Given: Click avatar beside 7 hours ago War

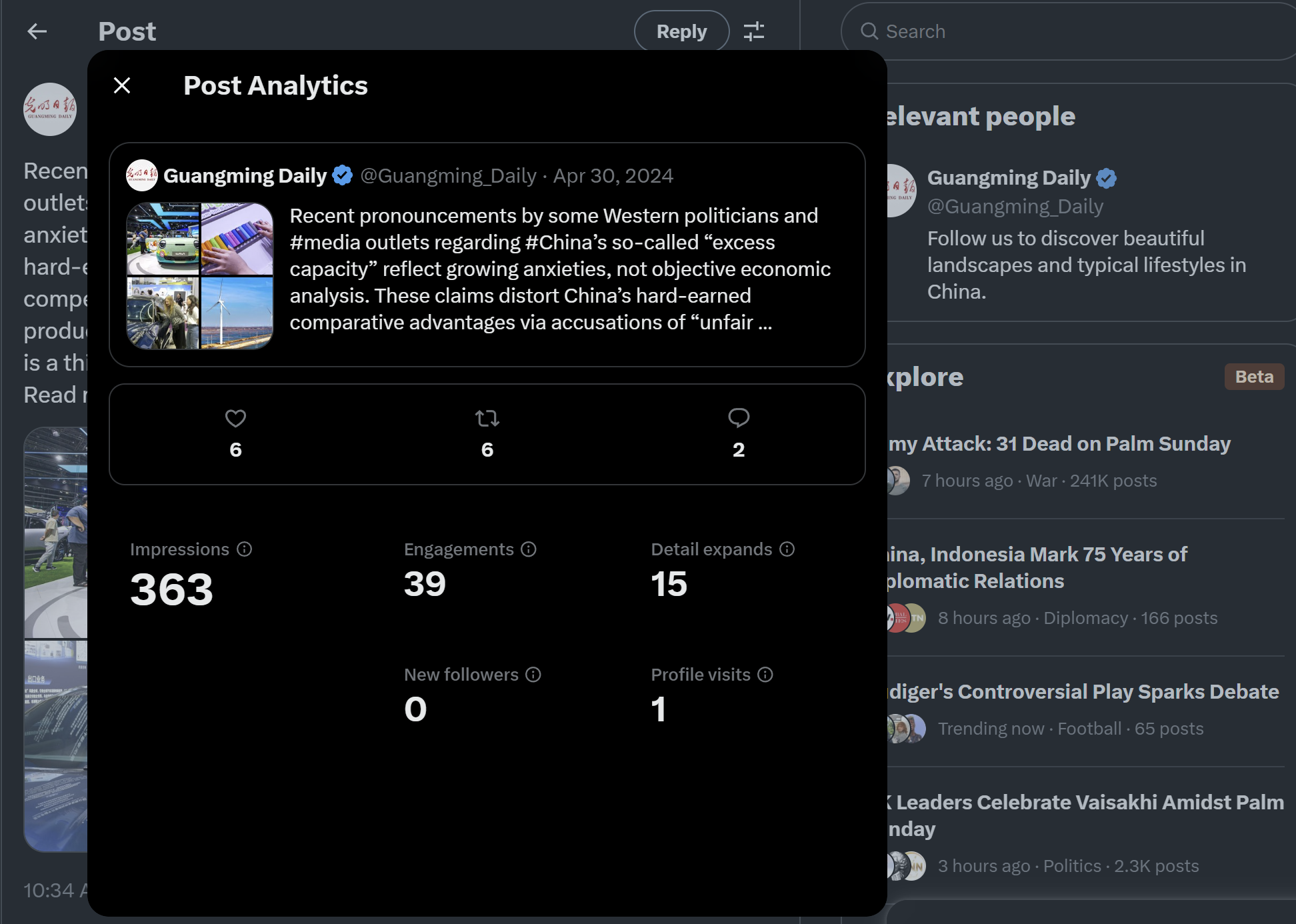Looking at the screenshot, I should coord(899,481).
